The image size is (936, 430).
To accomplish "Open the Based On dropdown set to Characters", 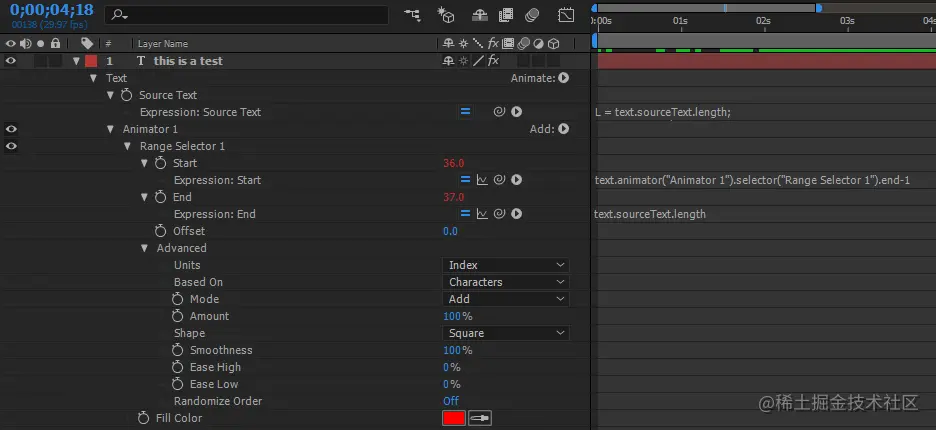I will click(x=506, y=282).
